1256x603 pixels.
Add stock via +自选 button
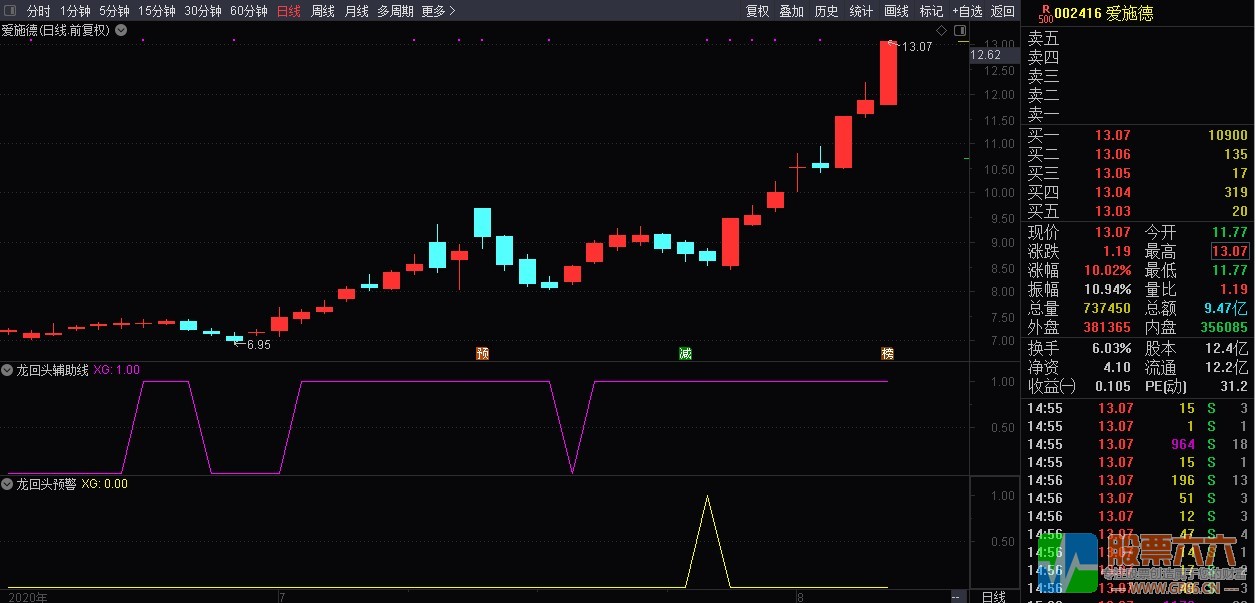coord(966,11)
